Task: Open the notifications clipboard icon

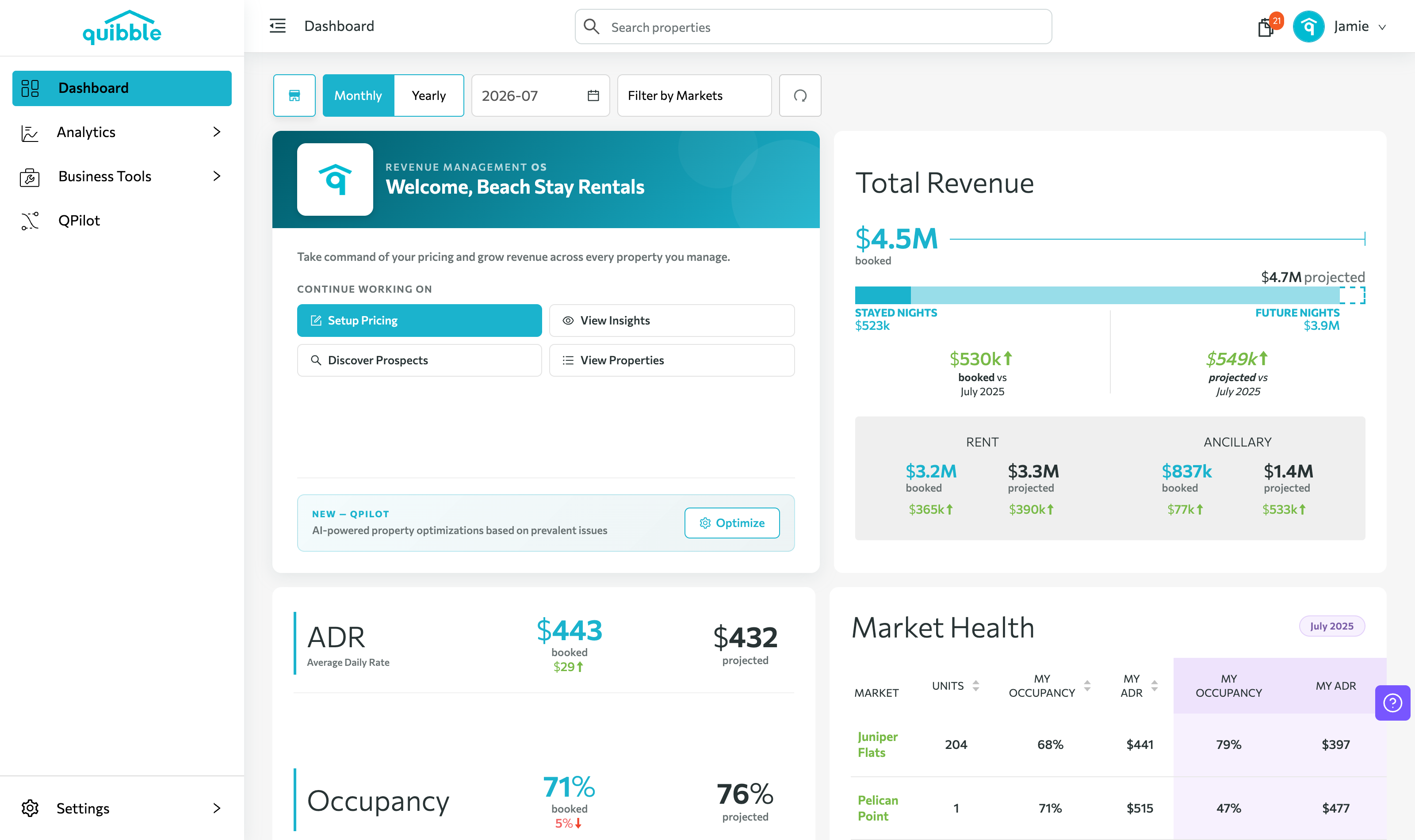Action: click(1265, 27)
